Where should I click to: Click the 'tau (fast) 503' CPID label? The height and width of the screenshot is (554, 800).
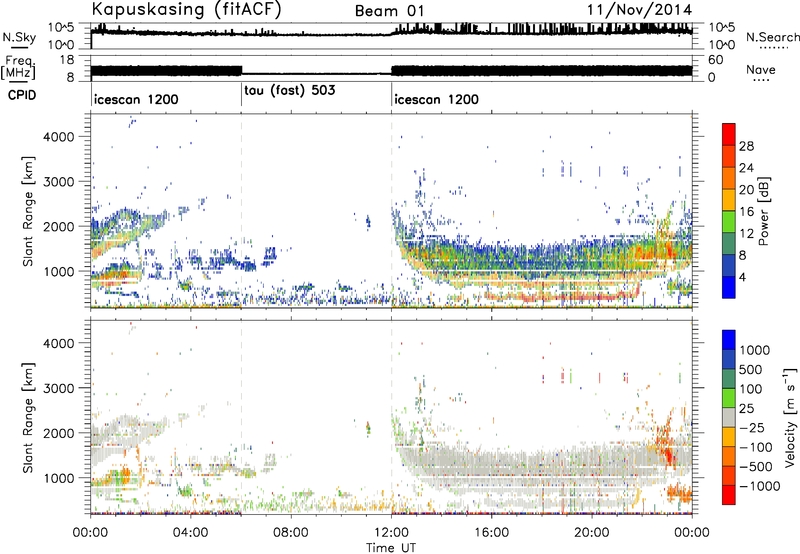[x=290, y=90]
